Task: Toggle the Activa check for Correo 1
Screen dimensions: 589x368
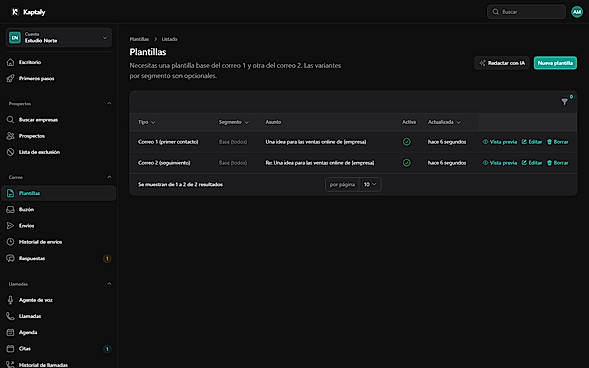Action: click(406, 142)
